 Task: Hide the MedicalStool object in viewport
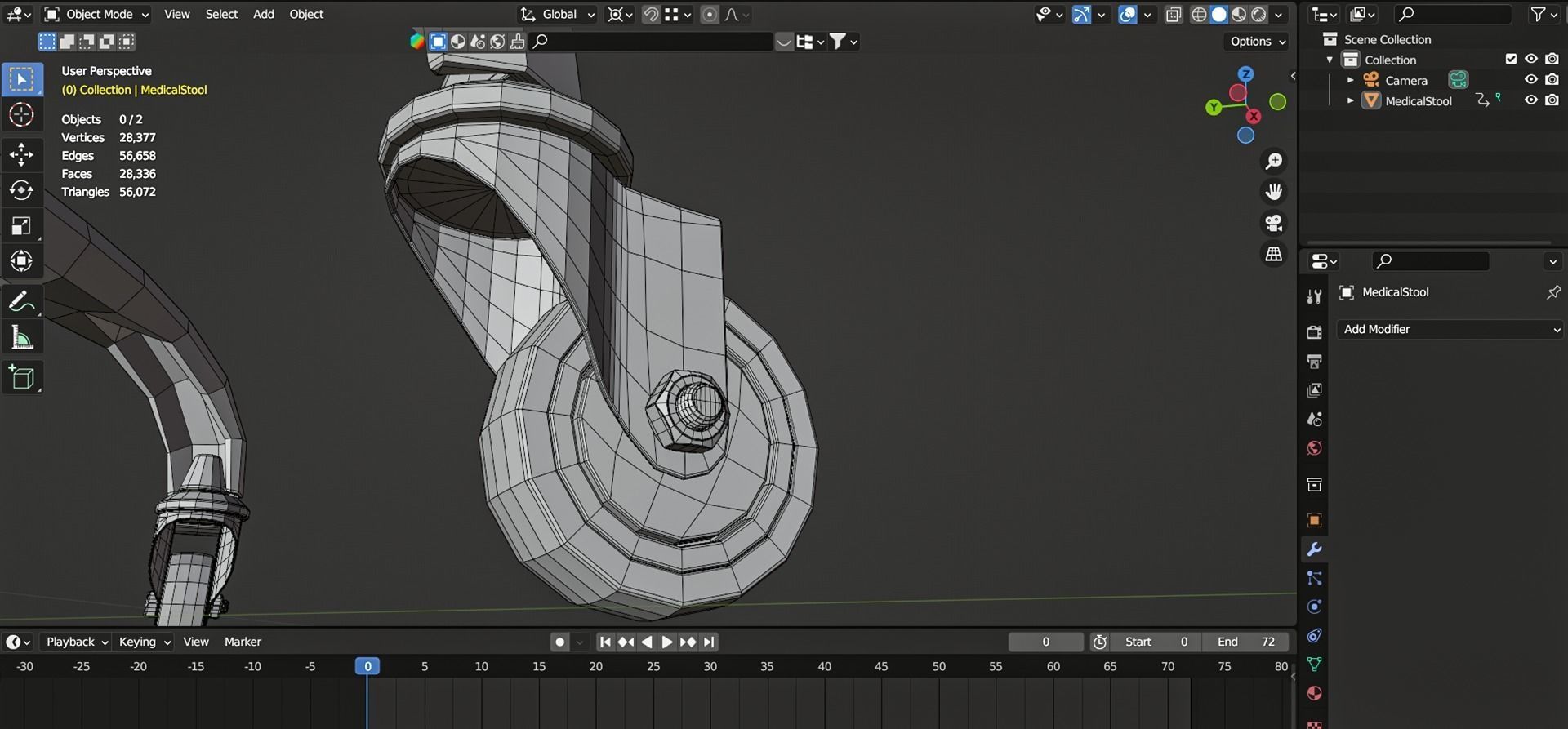point(1530,100)
